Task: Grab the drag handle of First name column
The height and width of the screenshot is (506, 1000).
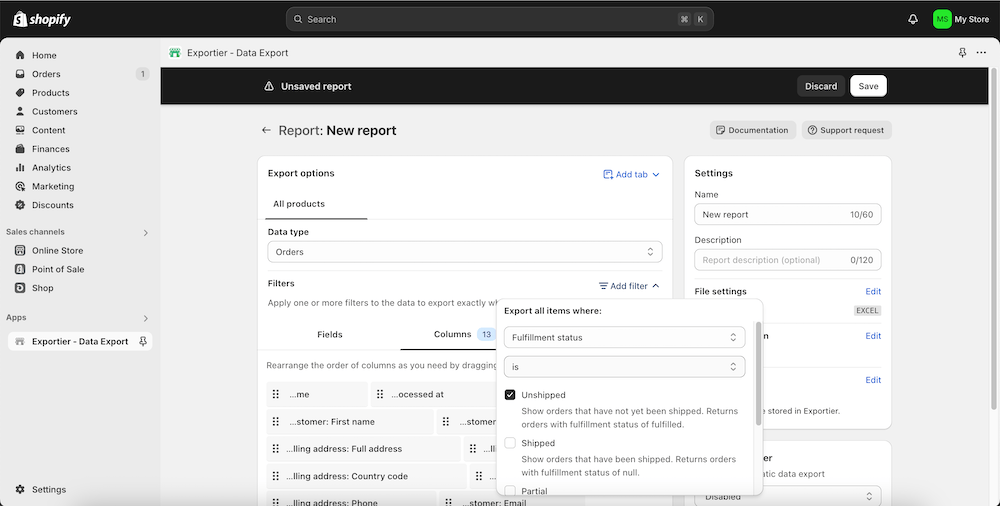Action: point(276,422)
